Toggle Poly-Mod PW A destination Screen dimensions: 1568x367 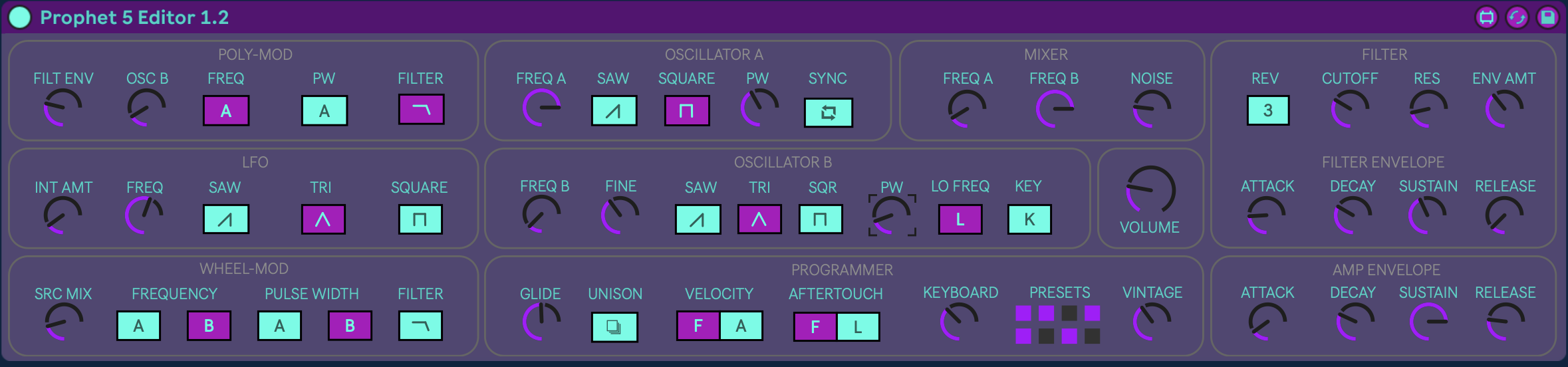coord(324,110)
